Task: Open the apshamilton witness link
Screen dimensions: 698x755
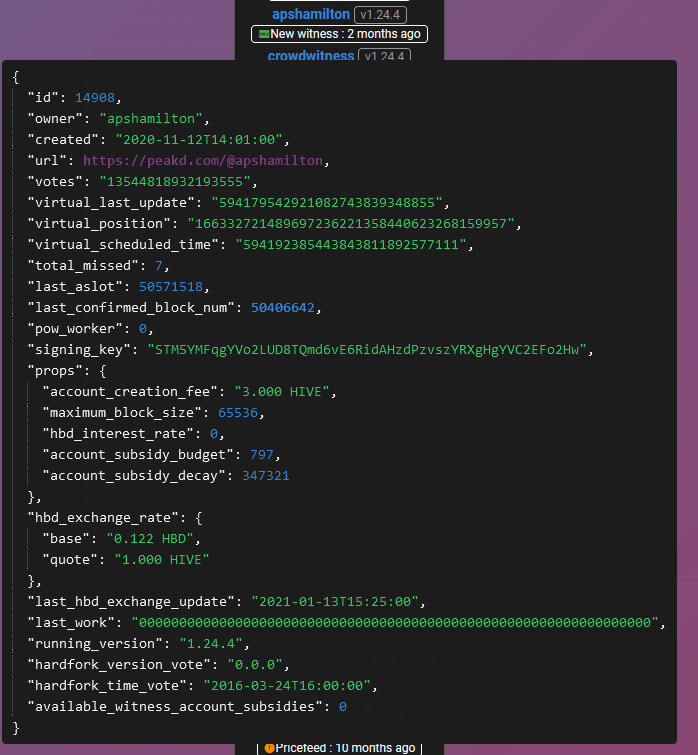Action: (x=310, y=14)
